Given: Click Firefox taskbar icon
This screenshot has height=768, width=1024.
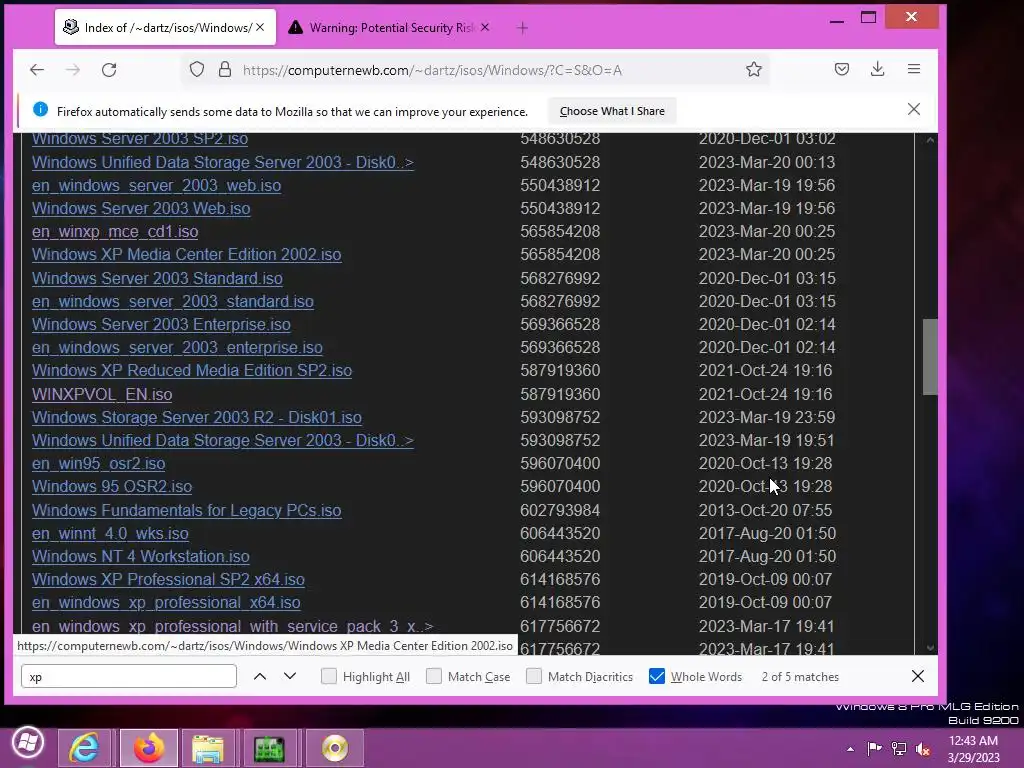Looking at the screenshot, I should point(149,747).
